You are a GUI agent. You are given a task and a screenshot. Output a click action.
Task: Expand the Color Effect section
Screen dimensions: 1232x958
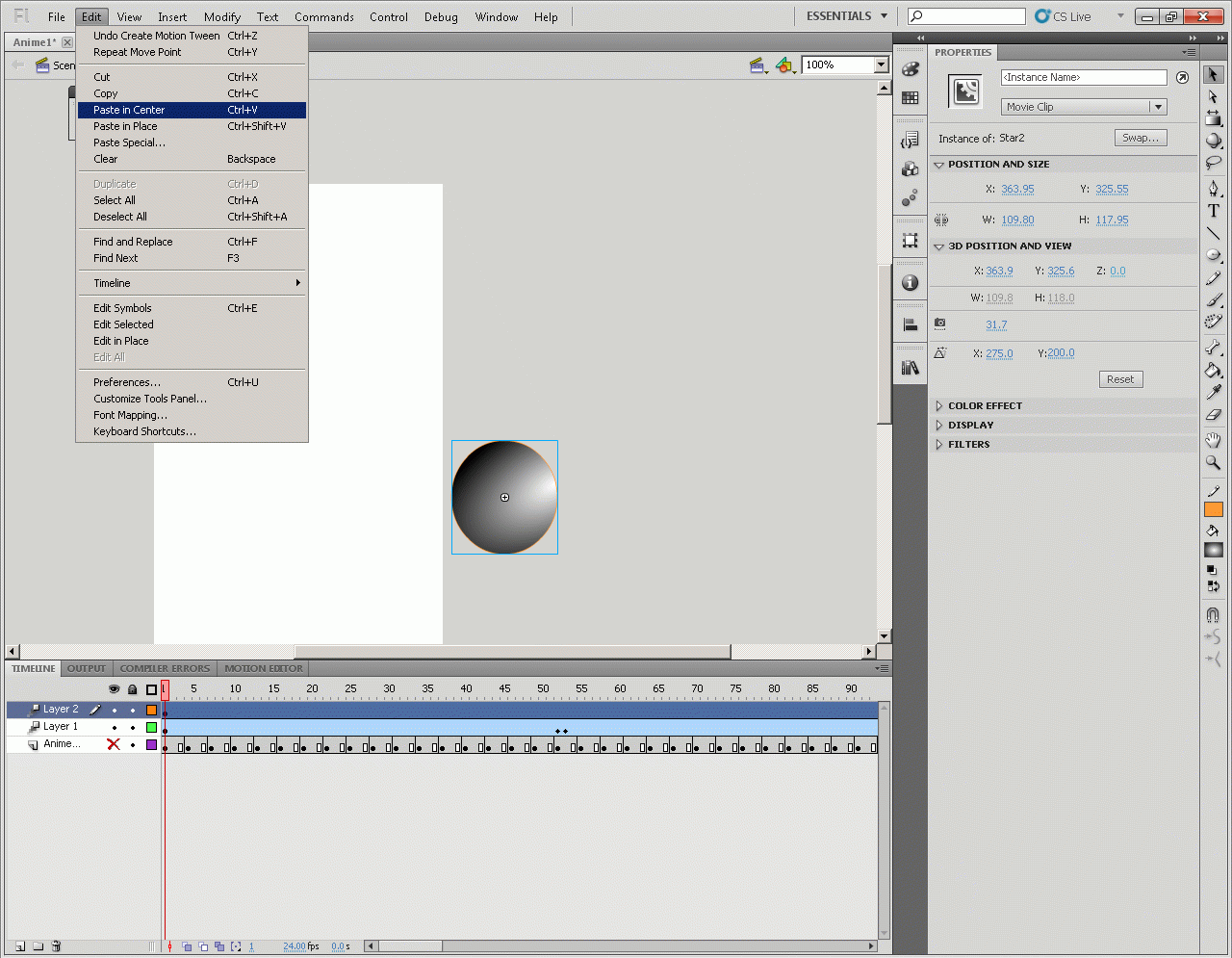click(985, 406)
